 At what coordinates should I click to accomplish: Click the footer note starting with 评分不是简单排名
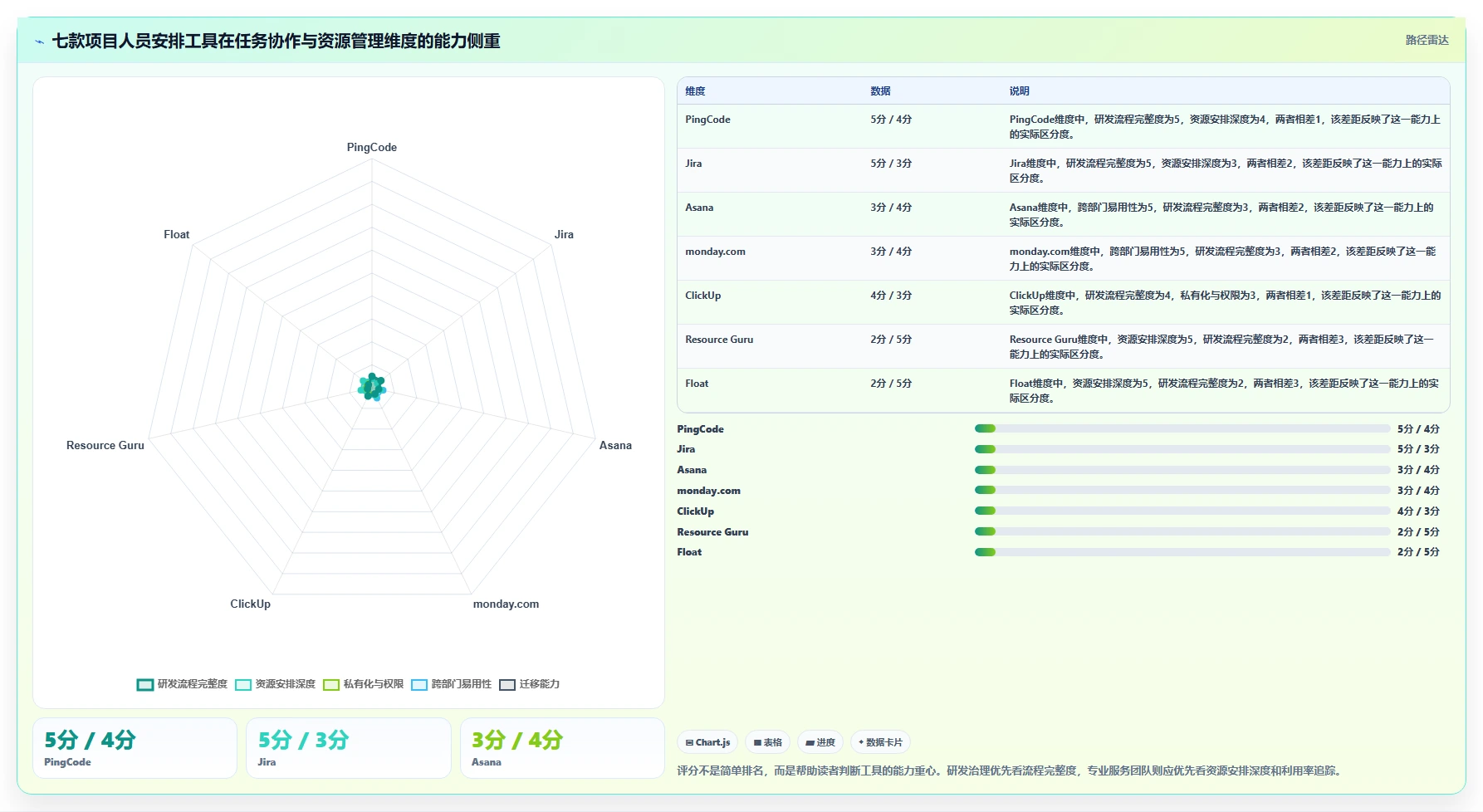[x=1010, y=770]
